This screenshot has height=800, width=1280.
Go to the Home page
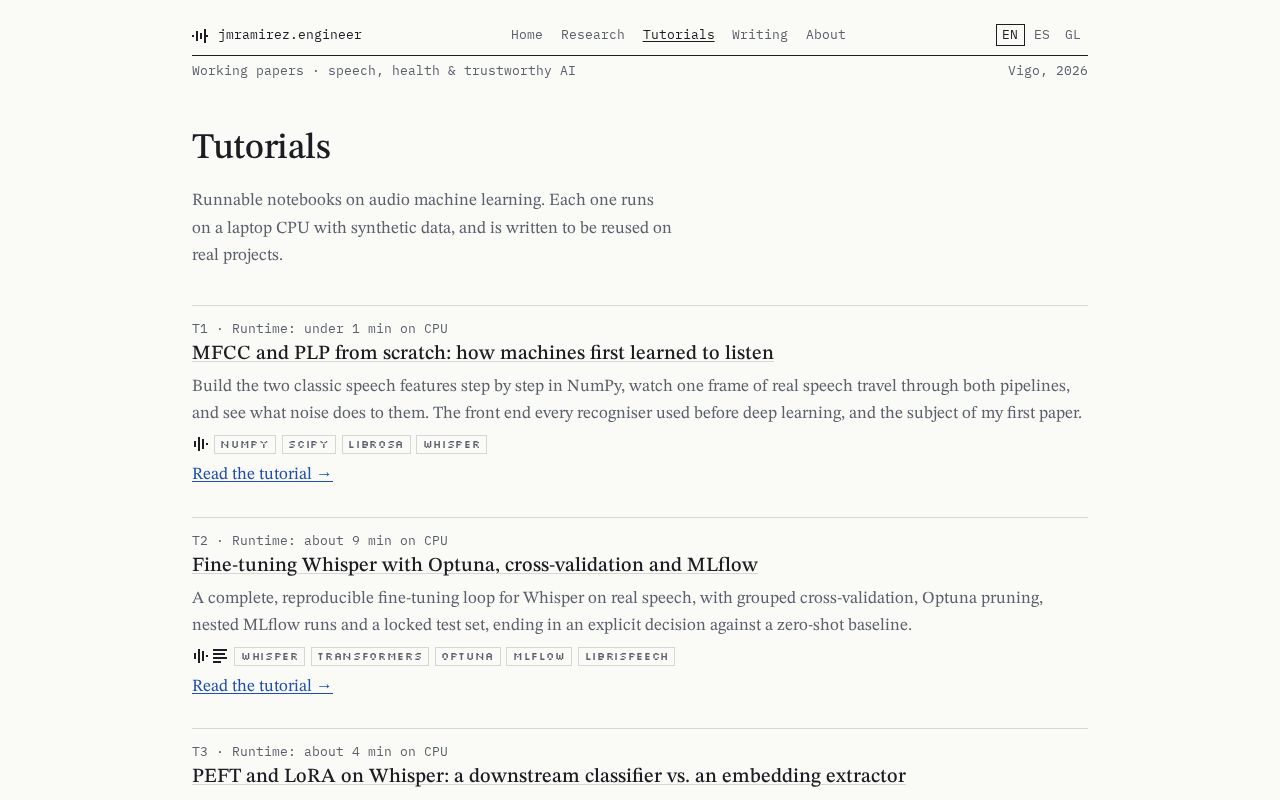pyautogui.click(x=527, y=35)
